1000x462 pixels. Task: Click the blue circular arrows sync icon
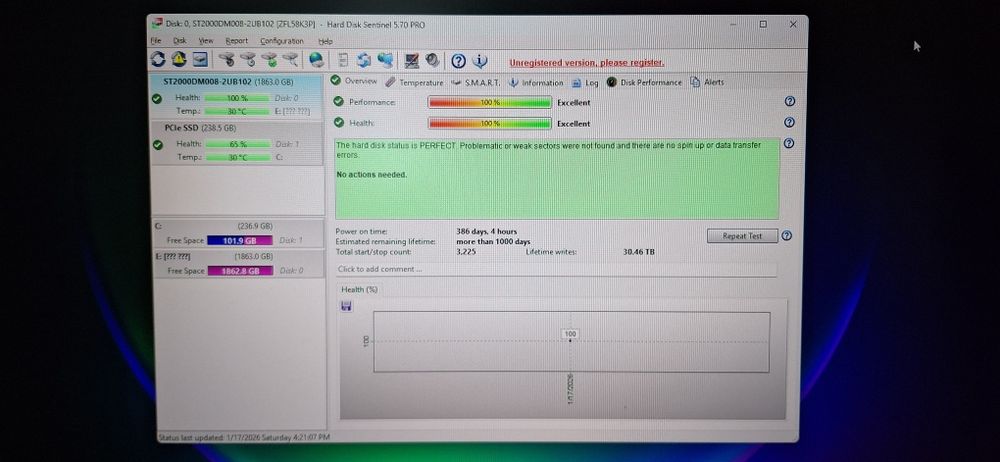pos(364,60)
